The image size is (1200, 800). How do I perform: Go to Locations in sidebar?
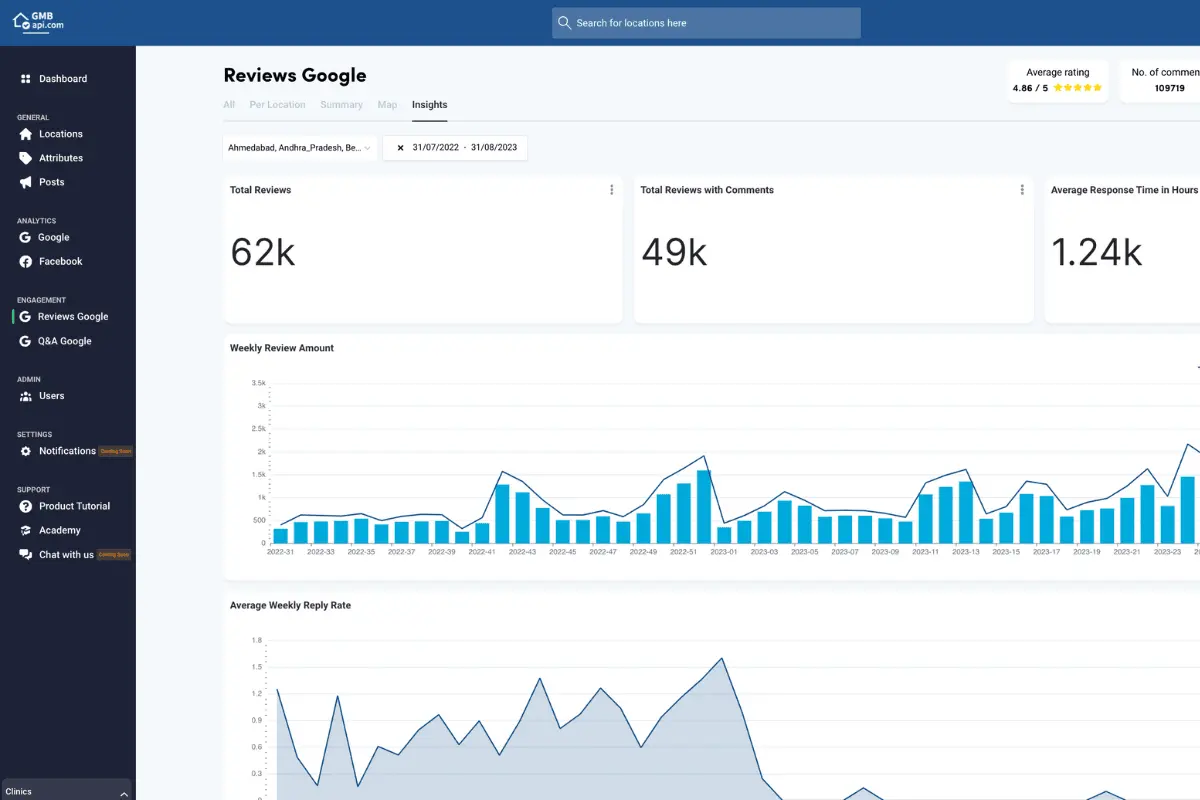tap(61, 134)
